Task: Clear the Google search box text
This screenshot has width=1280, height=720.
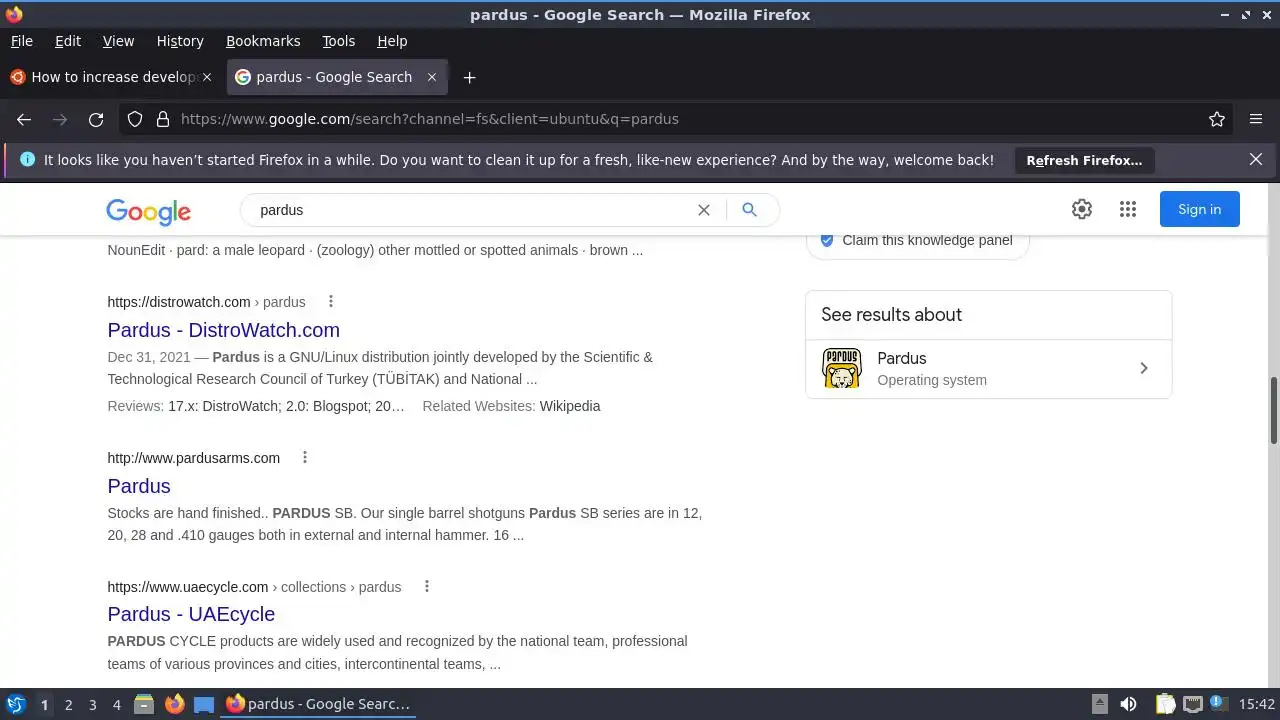Action: click(704, 210)
